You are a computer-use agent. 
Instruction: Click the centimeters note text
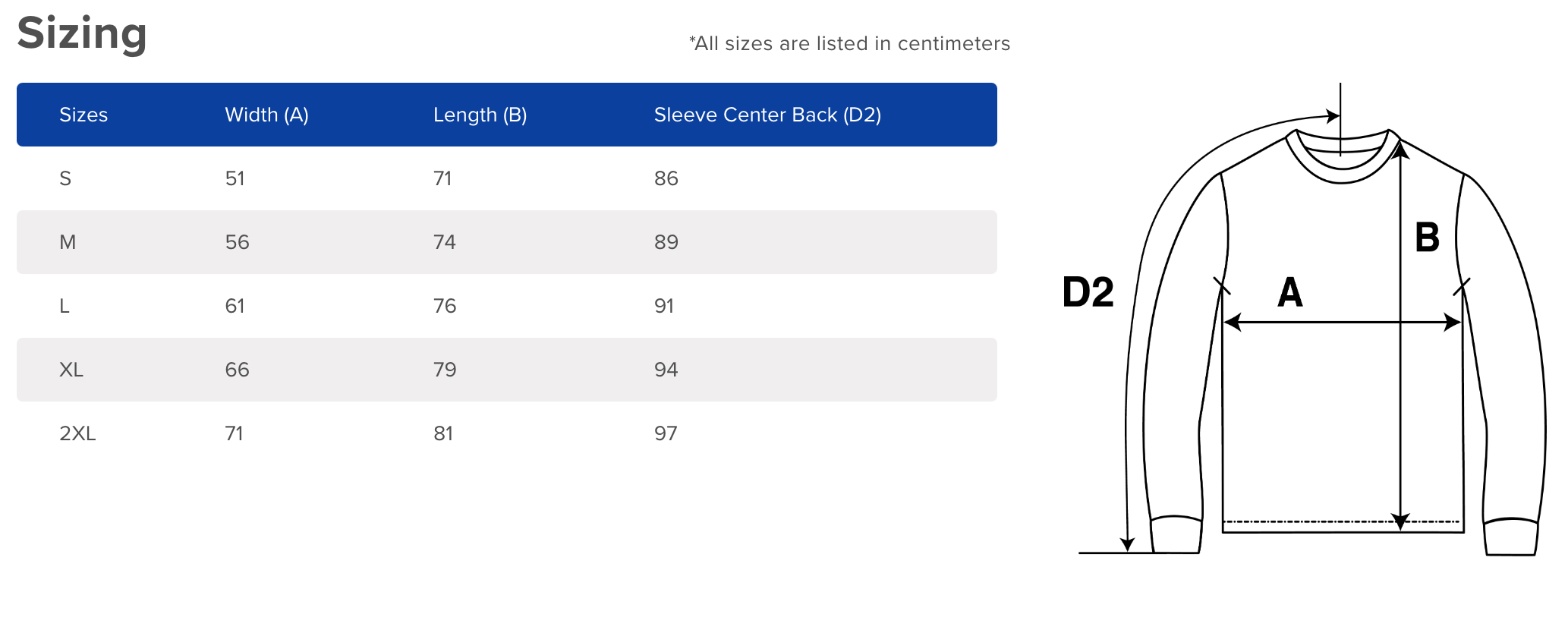tap(849, 43)
